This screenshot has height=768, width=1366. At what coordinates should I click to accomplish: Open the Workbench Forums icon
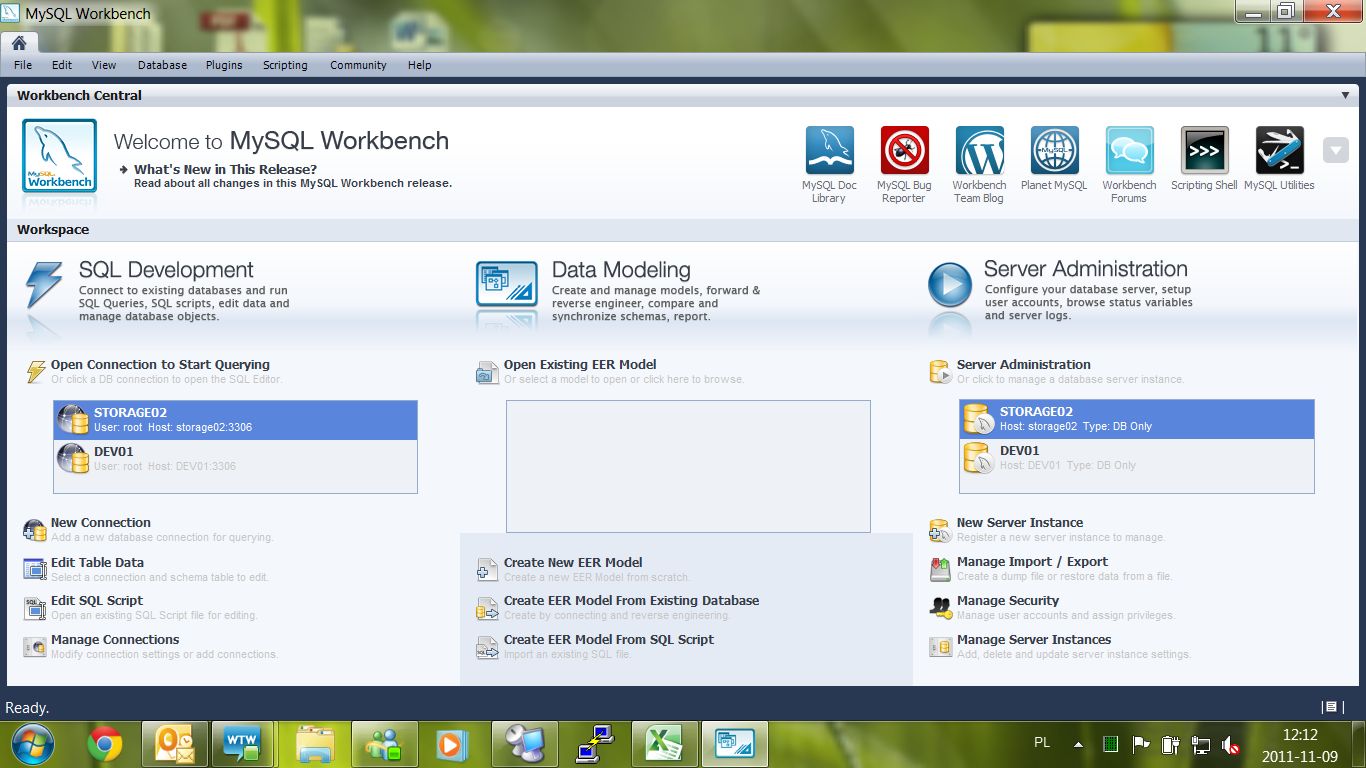[x=1130, y=150]
